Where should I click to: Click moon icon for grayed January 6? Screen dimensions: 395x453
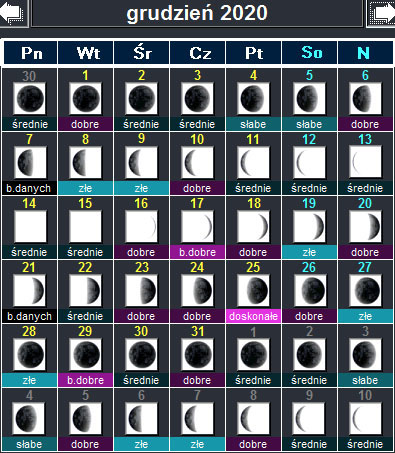point(141,419)
